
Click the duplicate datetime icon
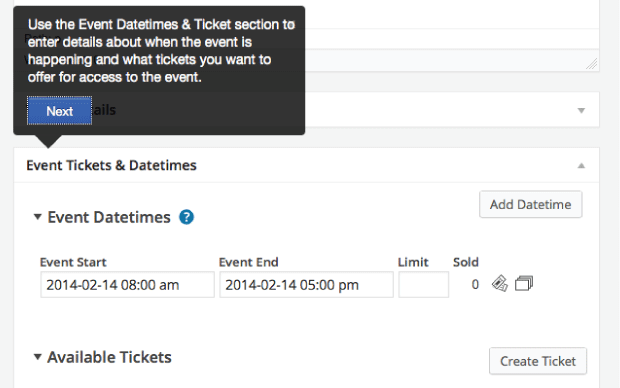click(x=524, y=284)
